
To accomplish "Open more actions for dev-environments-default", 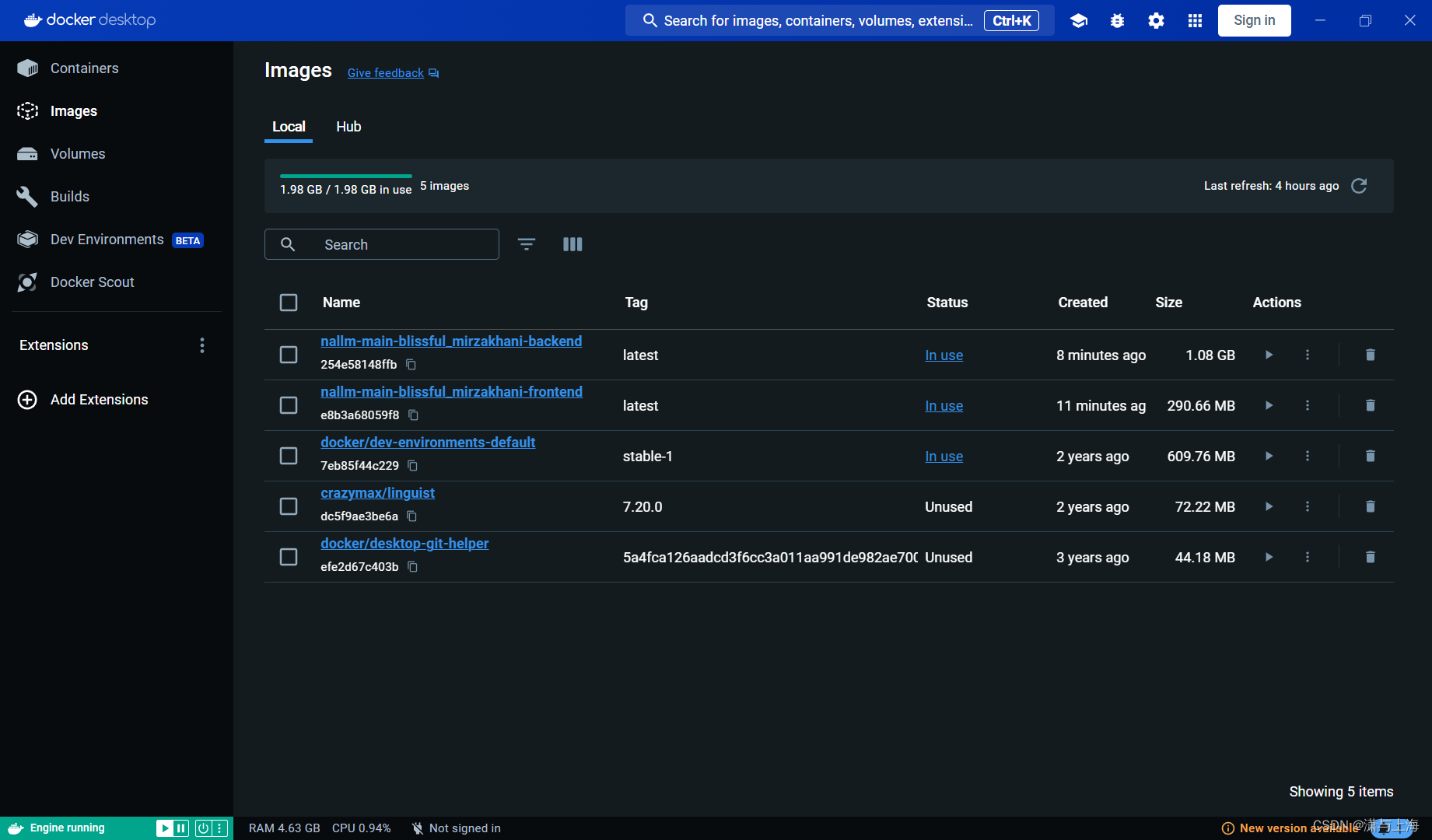I will [x=1308, y=456].
